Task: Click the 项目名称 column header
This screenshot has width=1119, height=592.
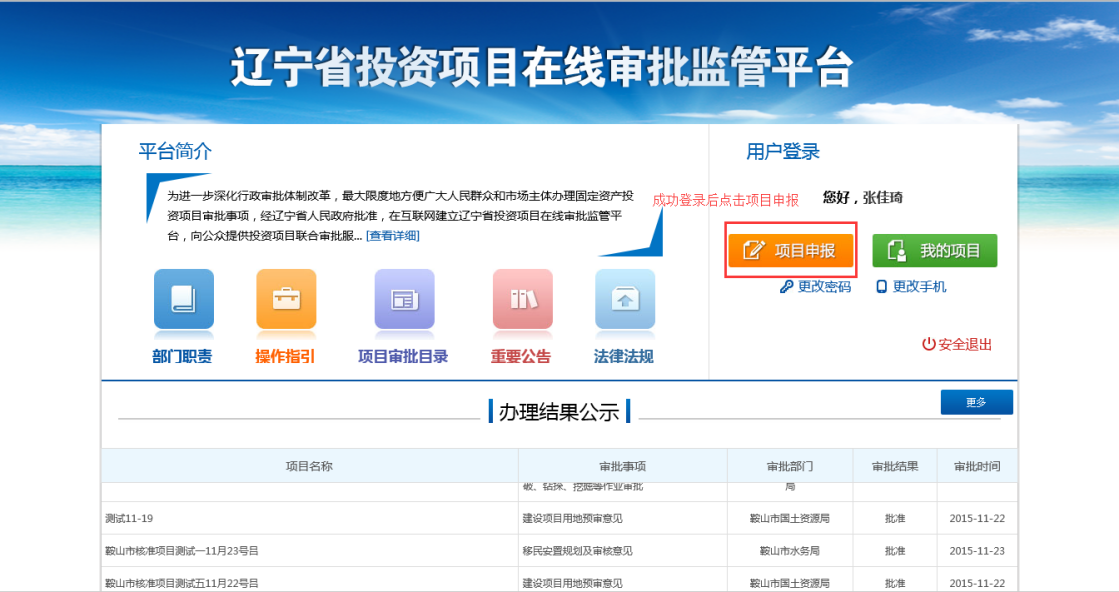Action: point(309,466)
